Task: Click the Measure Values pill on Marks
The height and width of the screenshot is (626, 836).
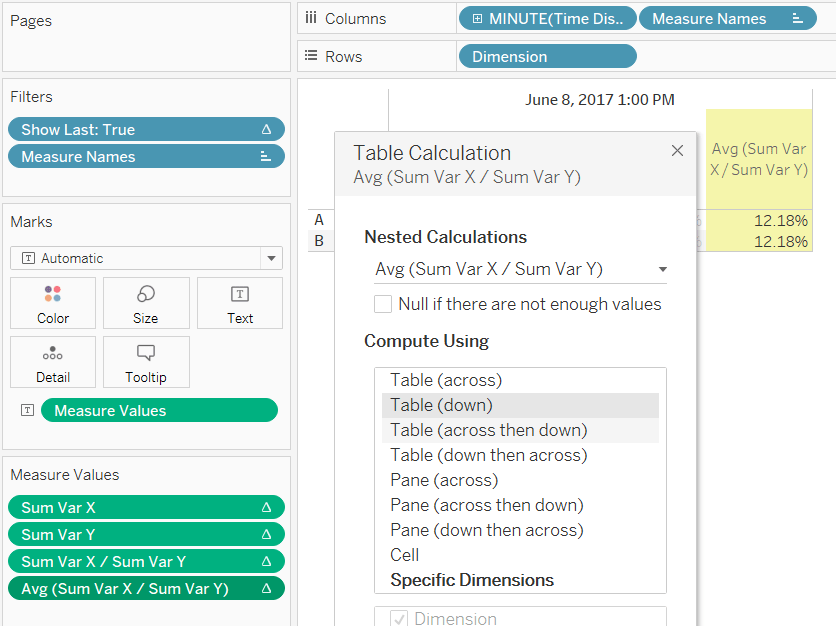Action: point(159,410)
